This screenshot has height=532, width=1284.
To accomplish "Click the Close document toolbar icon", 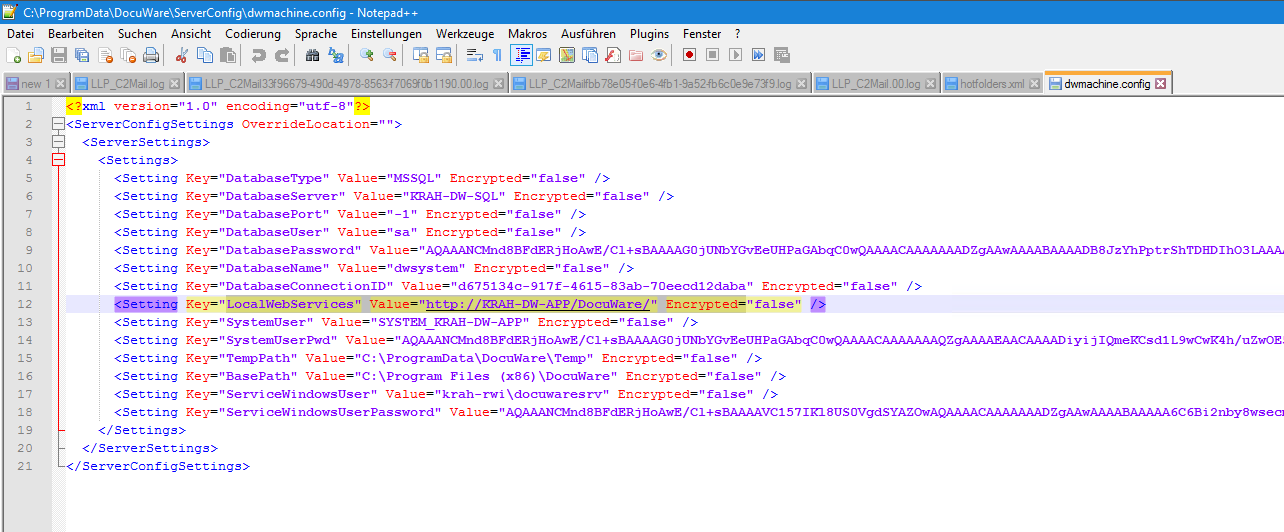I will (105, 55).
